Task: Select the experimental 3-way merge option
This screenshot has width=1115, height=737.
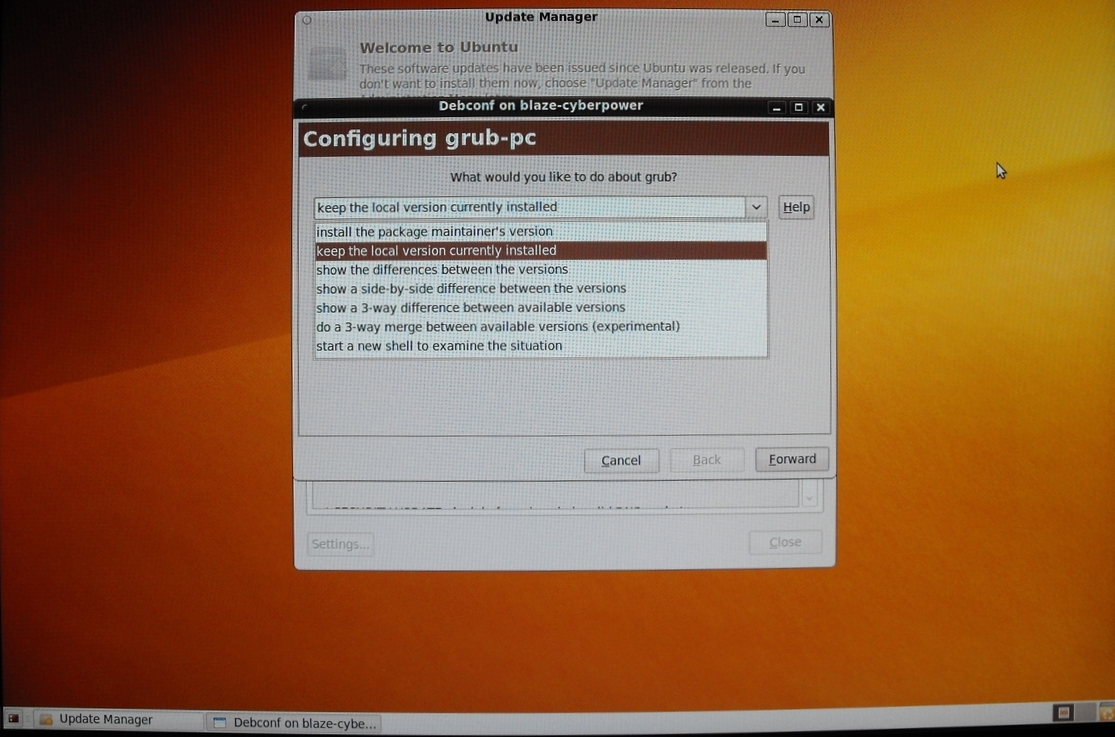Action: (497, 326)
